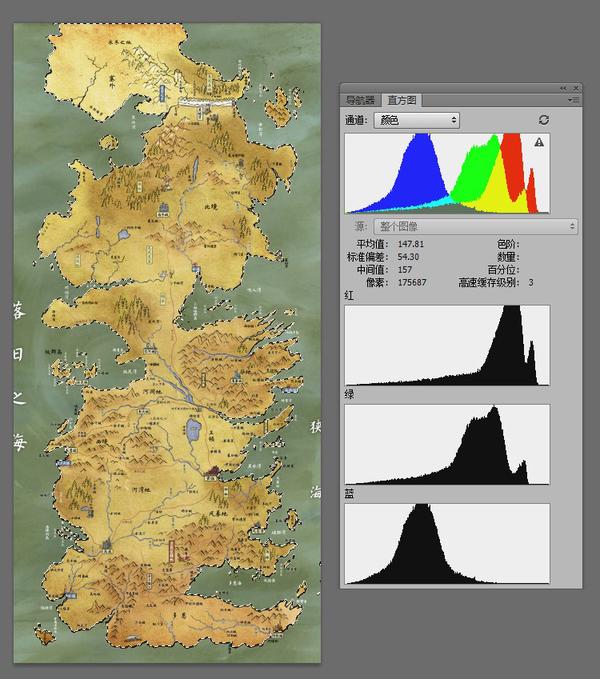Click the 北境 label on the map
600x679 pixels.
[211, 207]
